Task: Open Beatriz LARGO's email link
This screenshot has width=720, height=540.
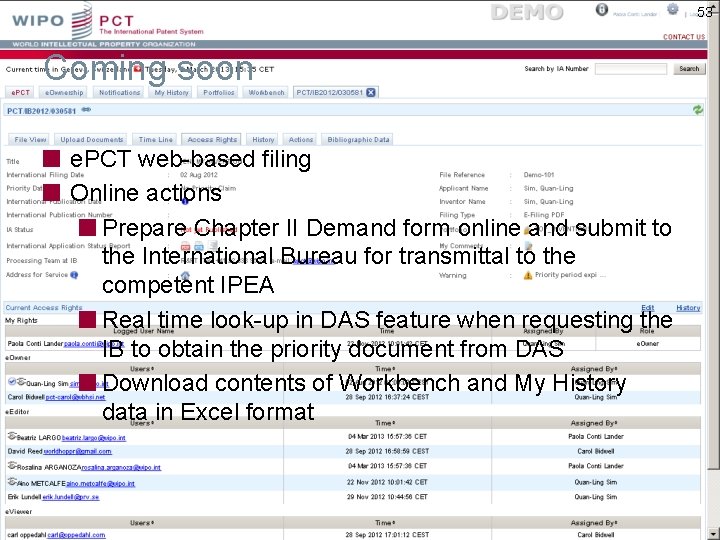Action: point(94,438)
